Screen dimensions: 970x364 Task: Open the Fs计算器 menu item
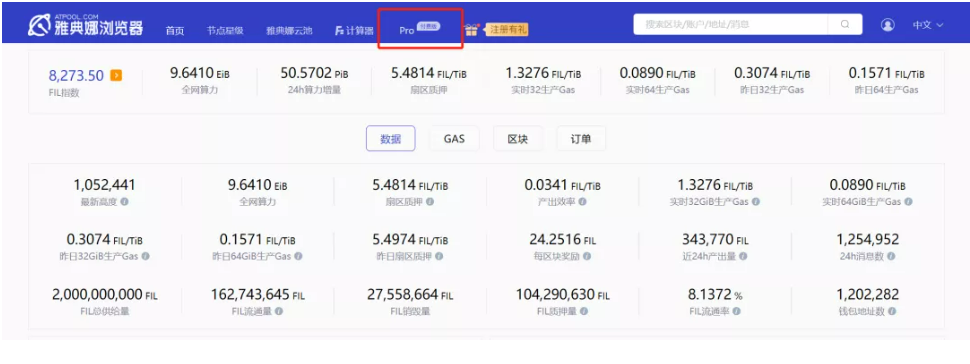click(354, 30)
